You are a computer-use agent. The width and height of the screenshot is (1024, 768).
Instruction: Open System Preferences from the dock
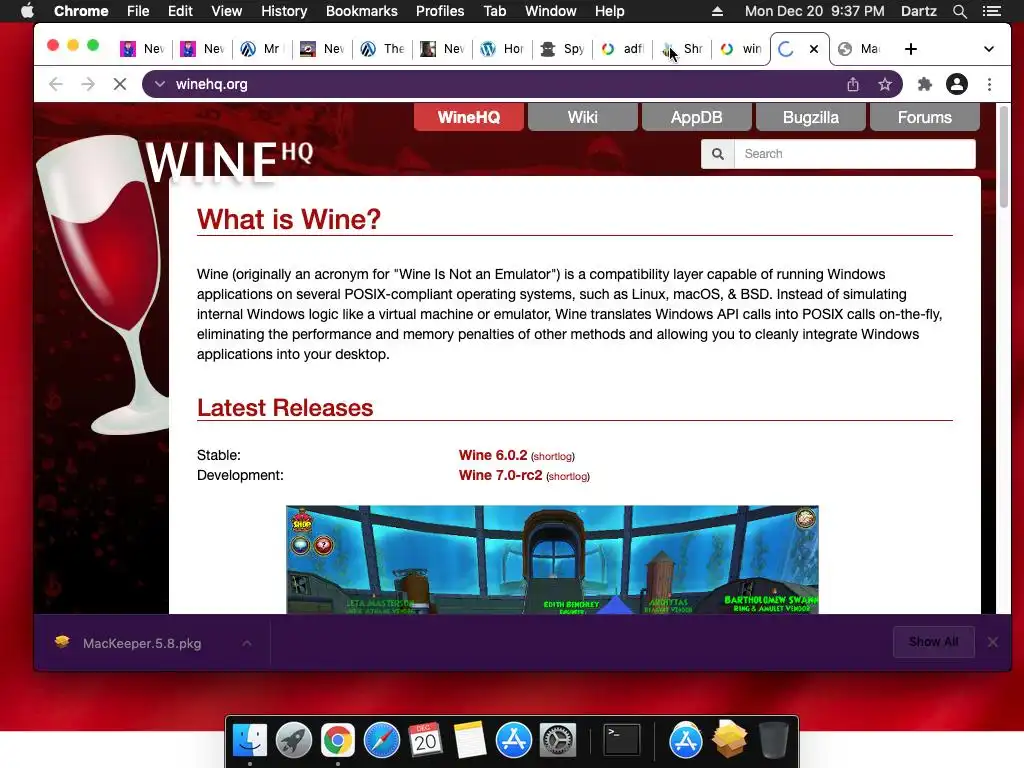click(x=557, y=741)
